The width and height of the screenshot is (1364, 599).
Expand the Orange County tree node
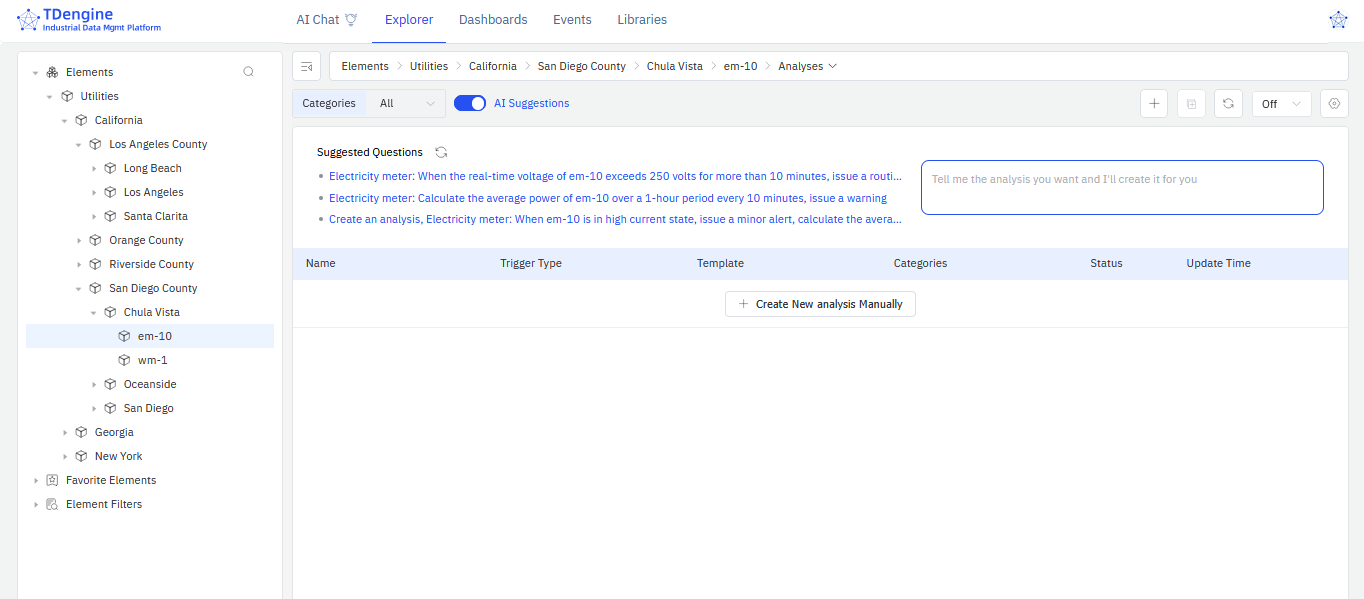[80, 240]
